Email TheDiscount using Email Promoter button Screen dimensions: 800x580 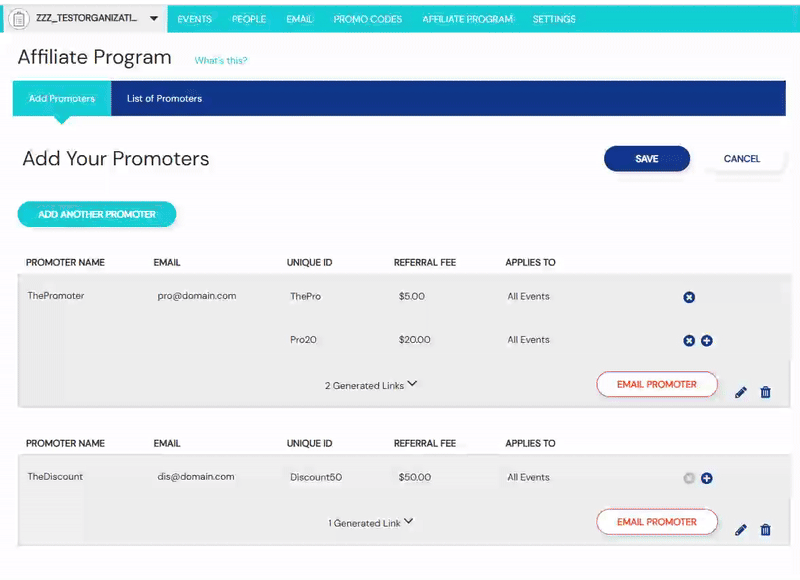[657, 522]
